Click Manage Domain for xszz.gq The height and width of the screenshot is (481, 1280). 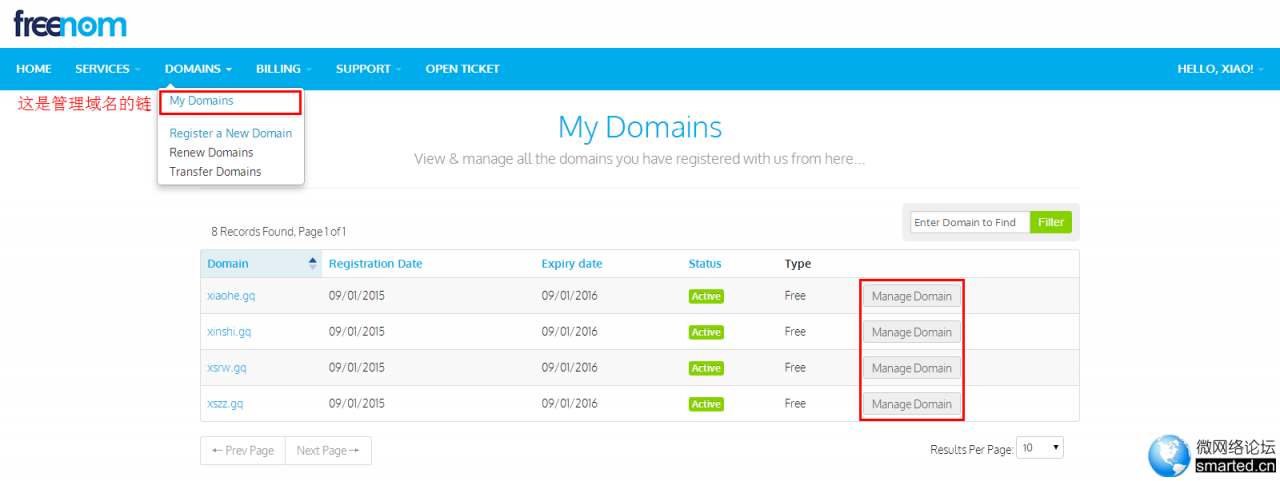[x=911, y=404]
